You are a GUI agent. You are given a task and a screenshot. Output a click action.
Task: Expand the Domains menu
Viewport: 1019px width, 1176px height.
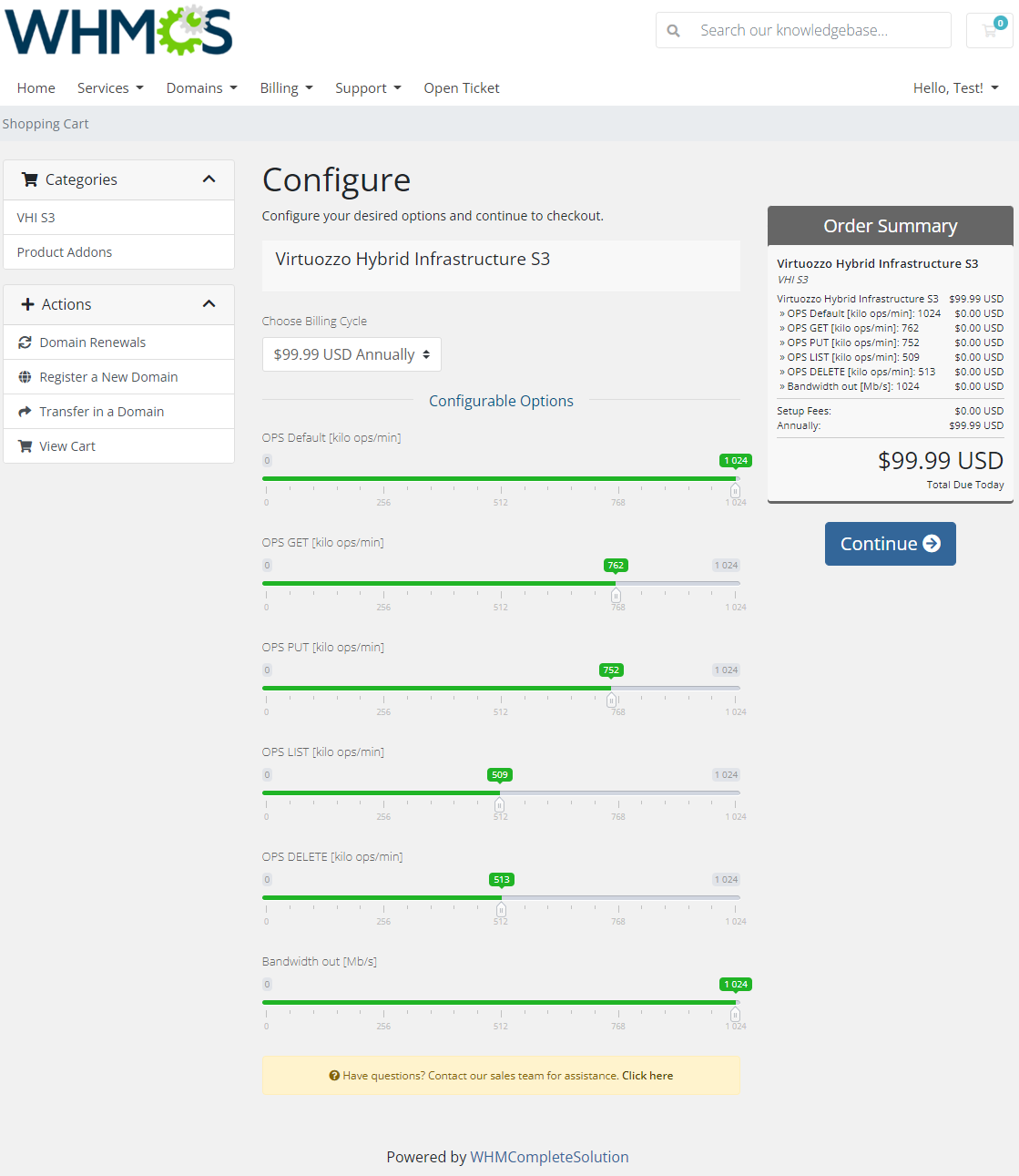tap(201, 88)
